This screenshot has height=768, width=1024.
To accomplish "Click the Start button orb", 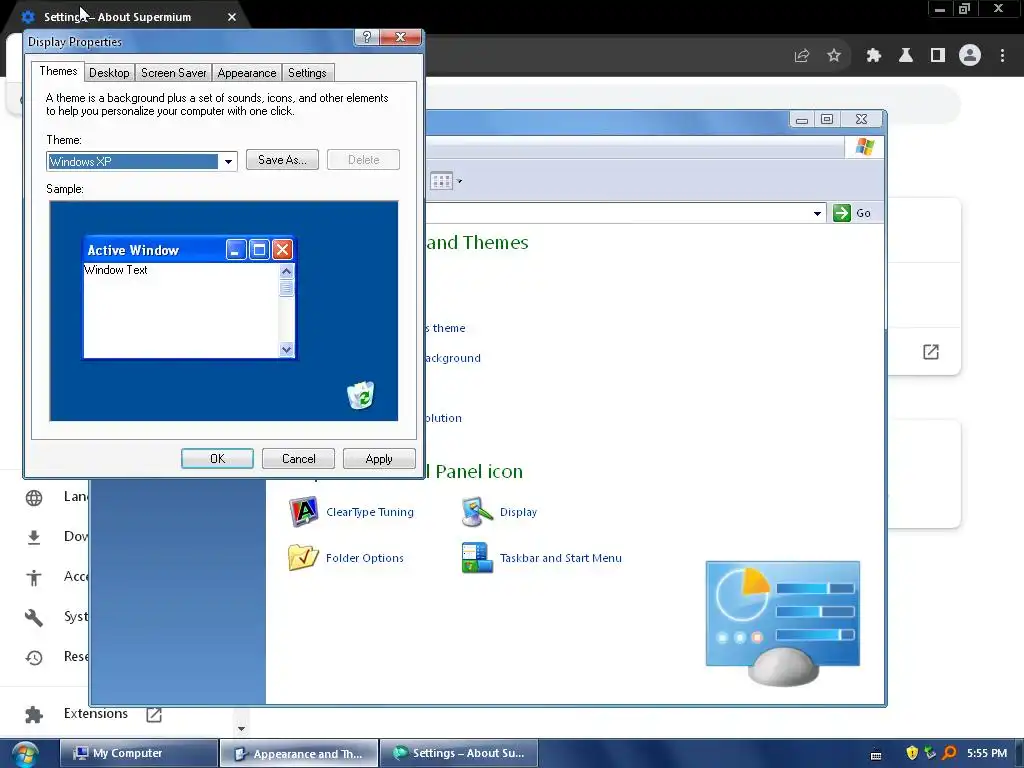I will 25,754.
